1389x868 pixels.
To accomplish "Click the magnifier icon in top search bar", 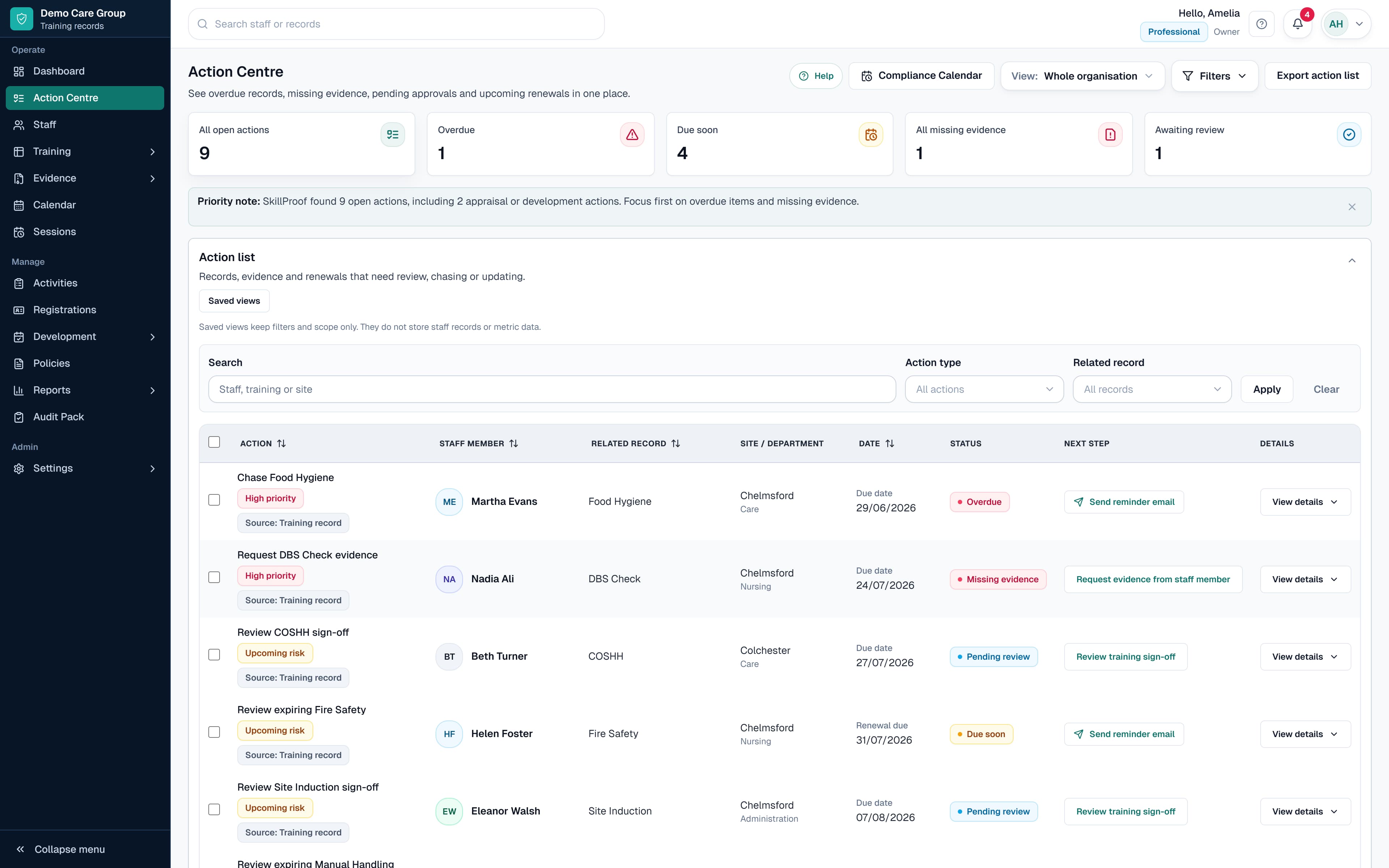I will click(x=203, y=24).
